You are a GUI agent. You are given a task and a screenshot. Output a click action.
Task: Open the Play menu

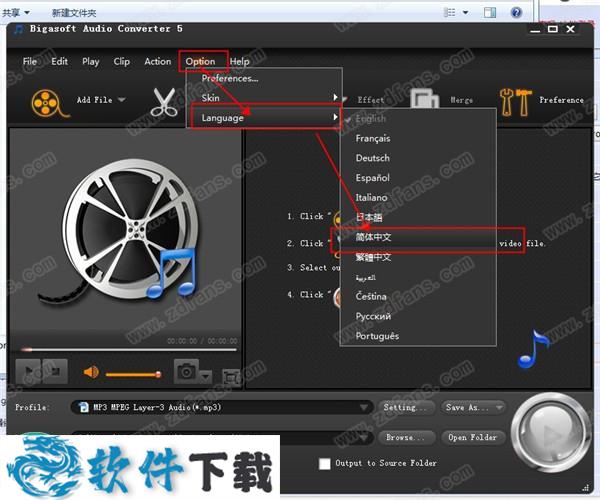[x=91, y=62]
